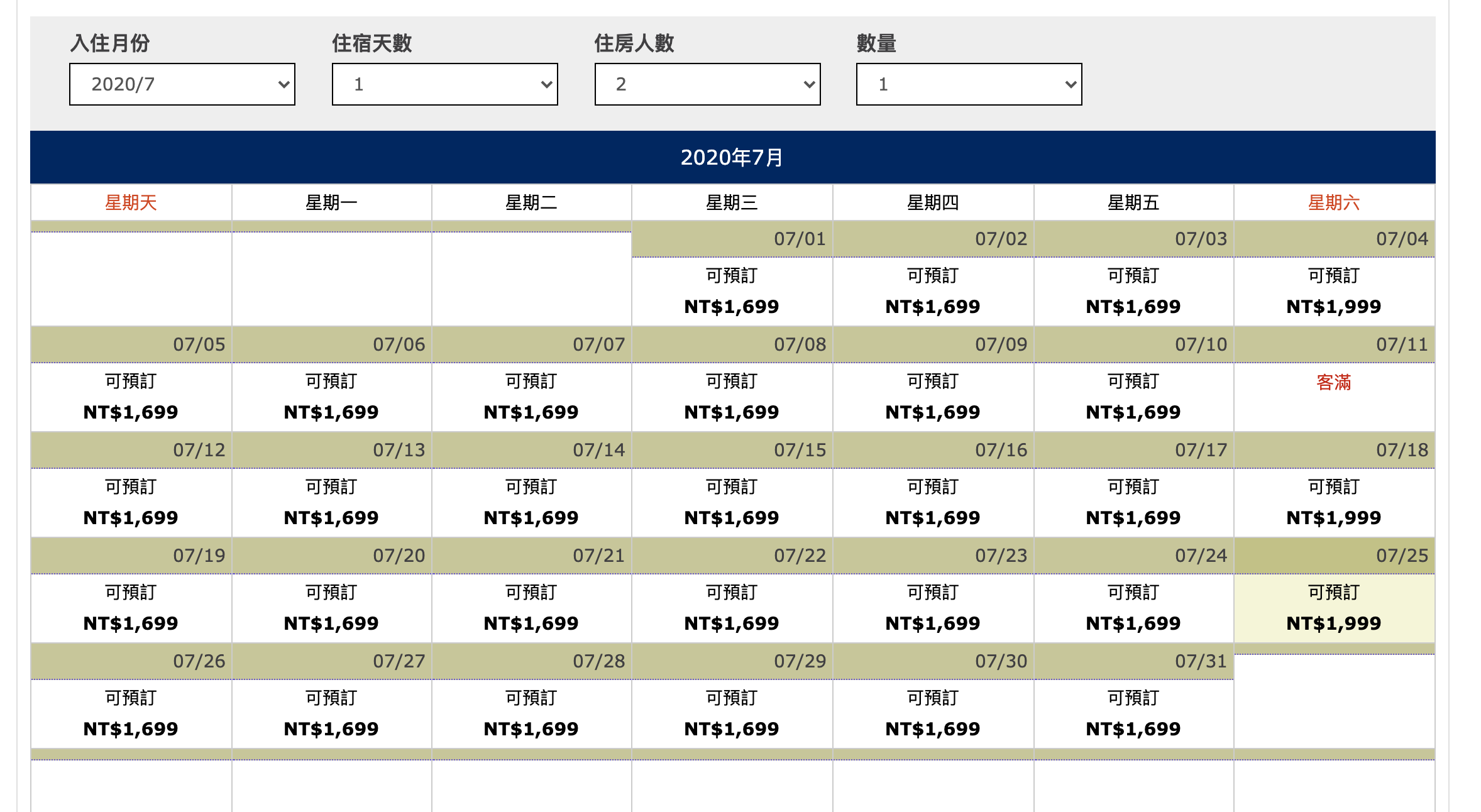Click the 星期三 column header
Viewport: 1481px width, 812px height.
pos(732,202)
